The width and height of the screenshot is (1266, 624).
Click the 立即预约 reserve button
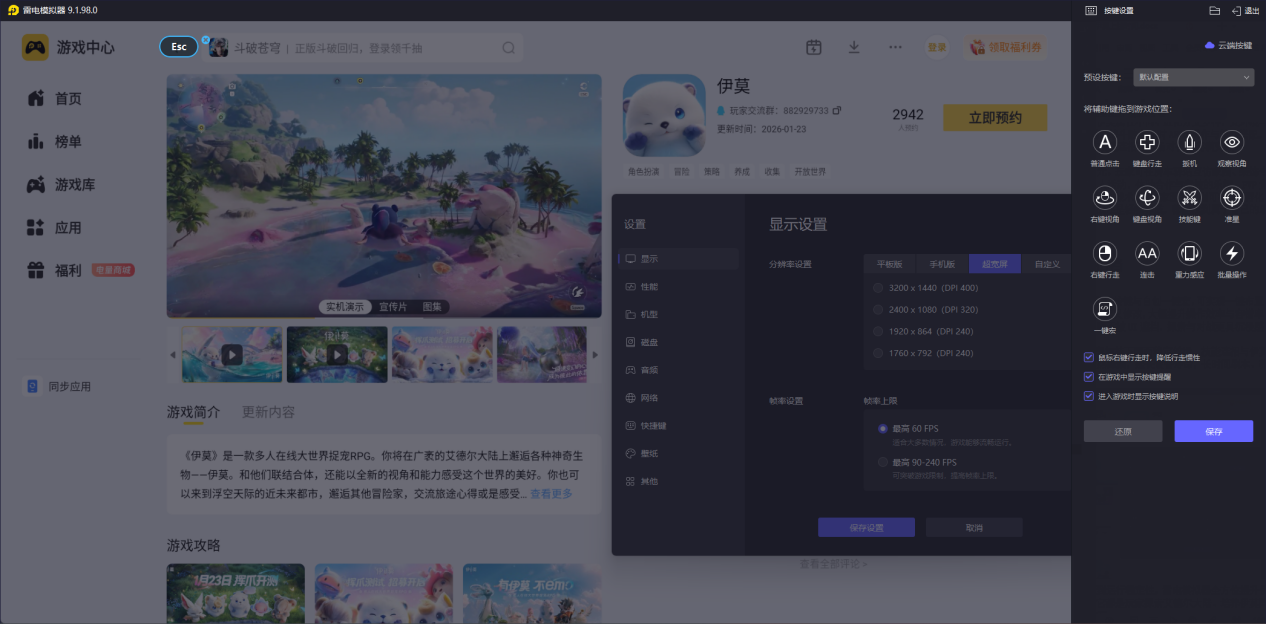click(x=995, y=118)
